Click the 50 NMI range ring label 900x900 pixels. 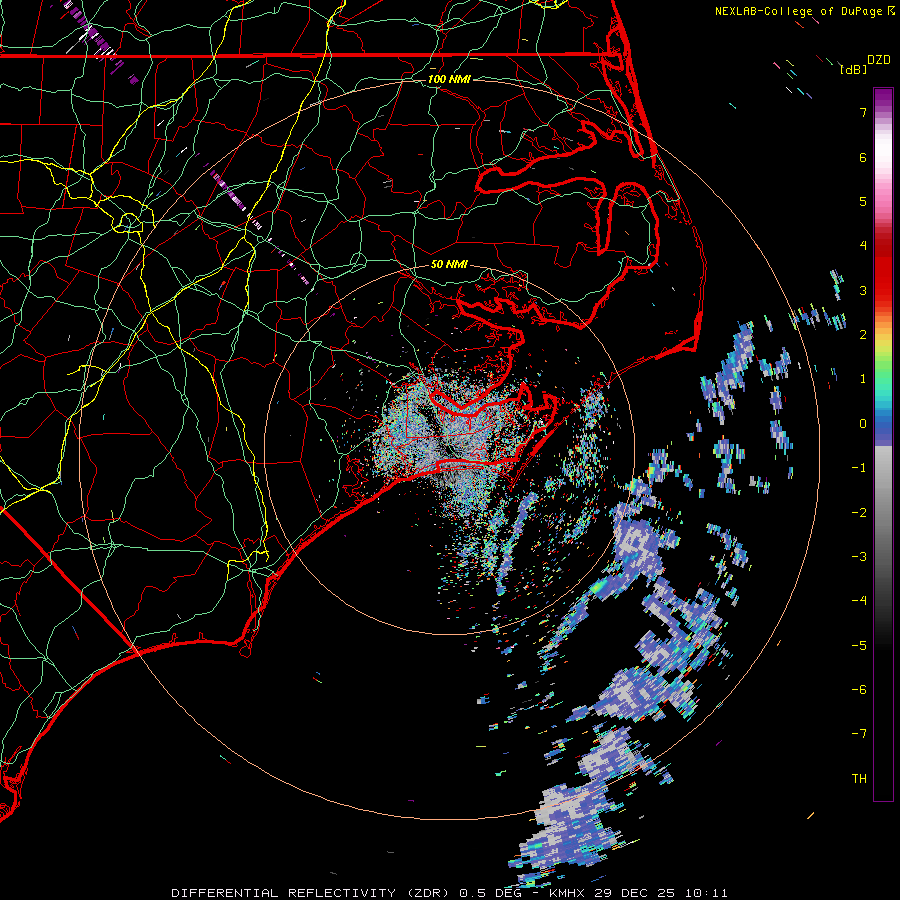pos(449,264)
